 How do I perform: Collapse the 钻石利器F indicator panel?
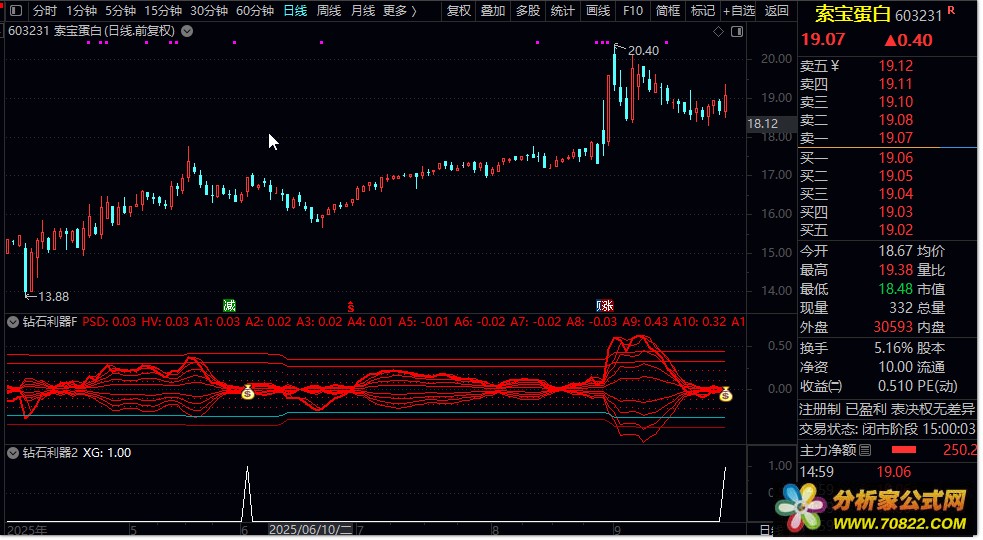(x=13, y=322)
